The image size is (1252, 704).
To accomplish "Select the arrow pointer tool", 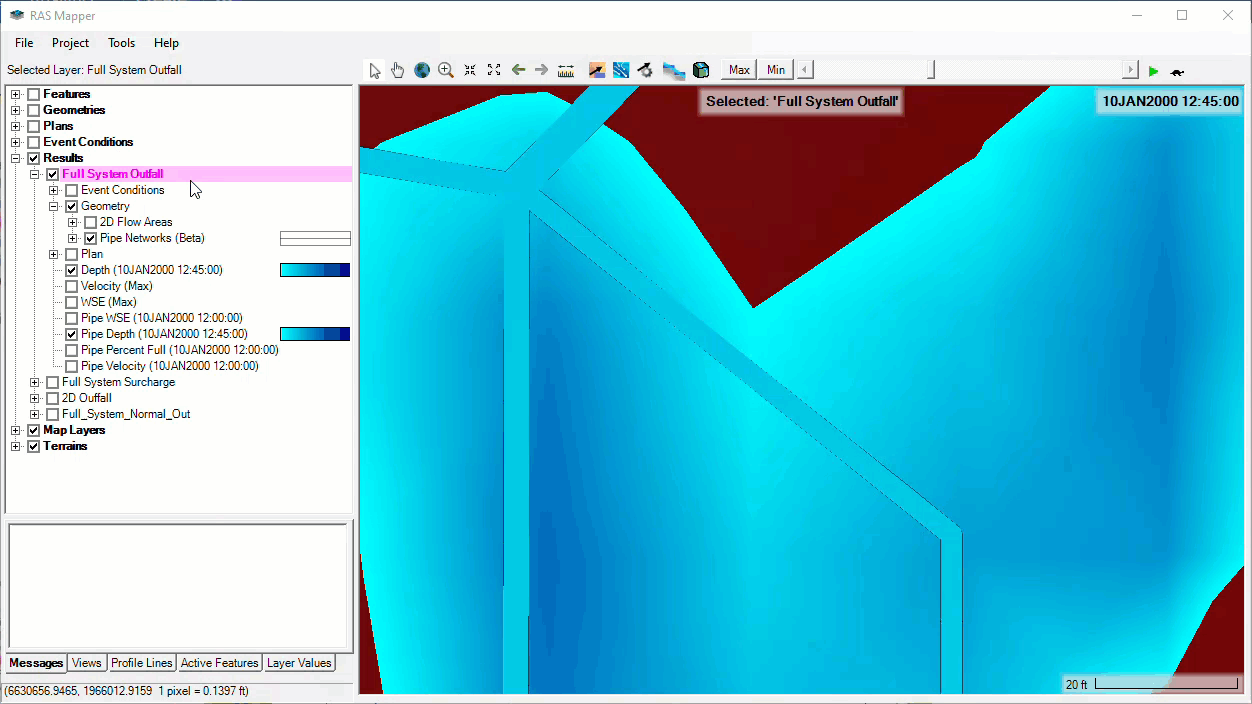I will point(375,70).
